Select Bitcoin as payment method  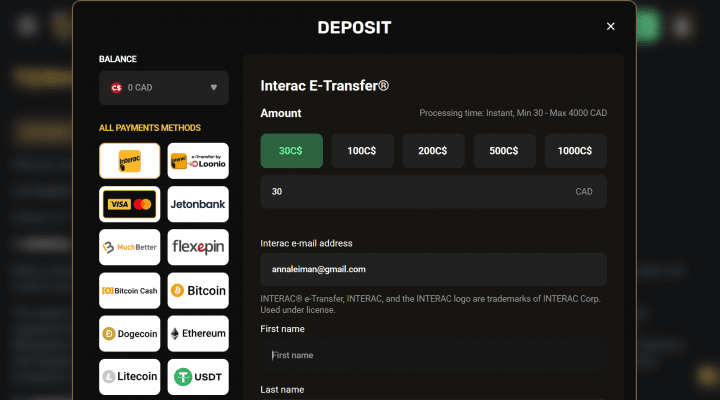198,290
